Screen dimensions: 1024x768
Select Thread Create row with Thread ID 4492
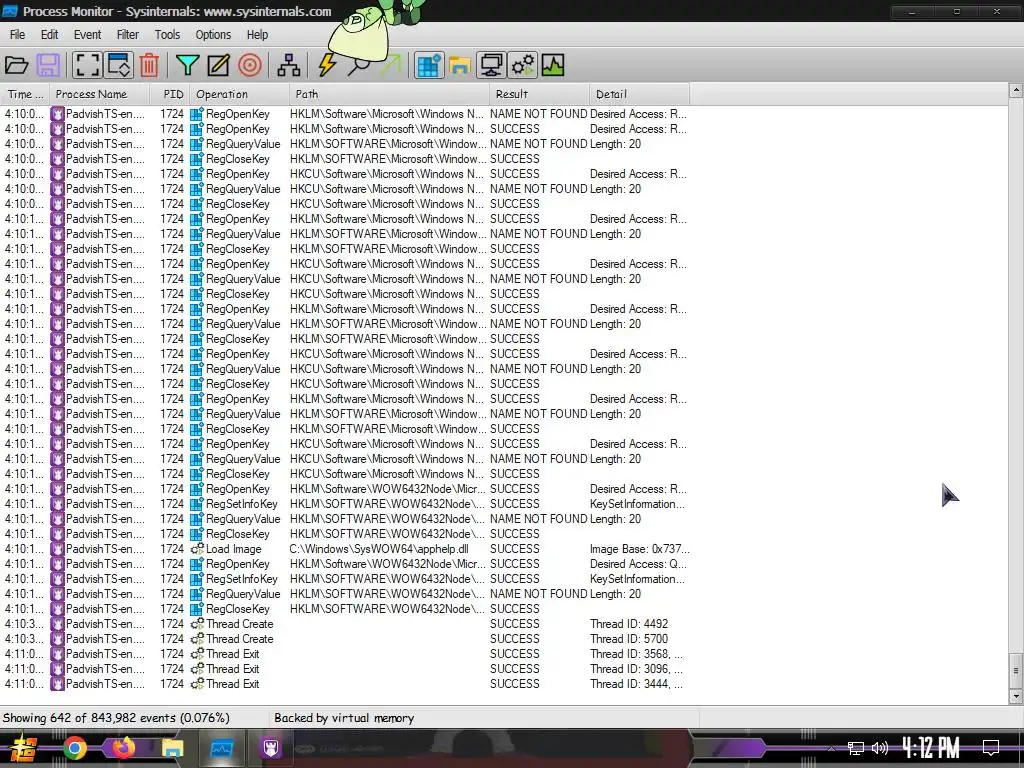[345, 624]
